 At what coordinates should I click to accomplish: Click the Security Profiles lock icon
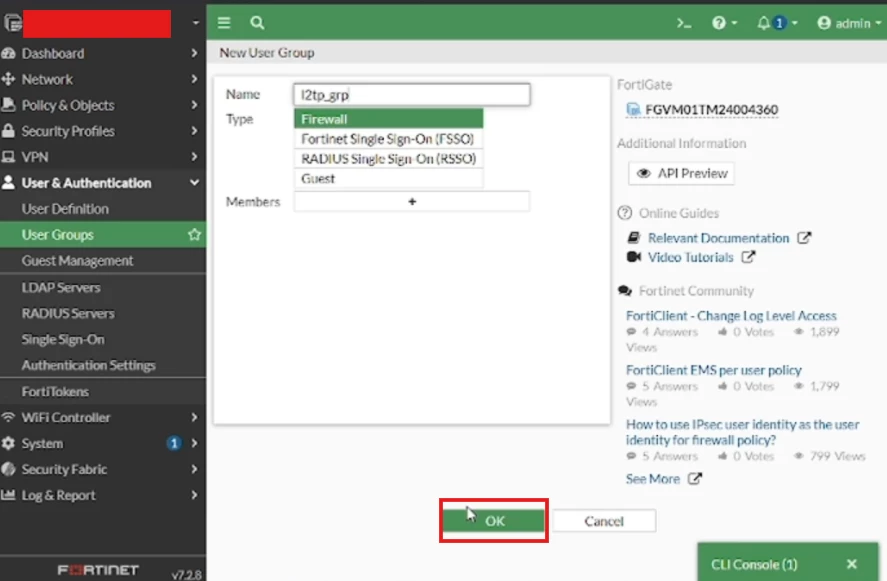[8, 131]
